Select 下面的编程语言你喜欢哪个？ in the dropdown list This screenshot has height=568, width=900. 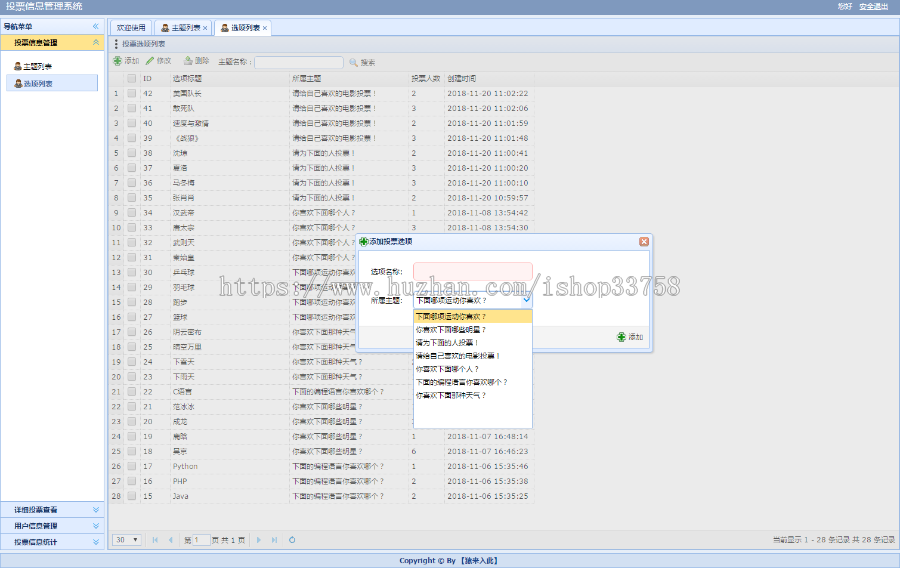473,383
